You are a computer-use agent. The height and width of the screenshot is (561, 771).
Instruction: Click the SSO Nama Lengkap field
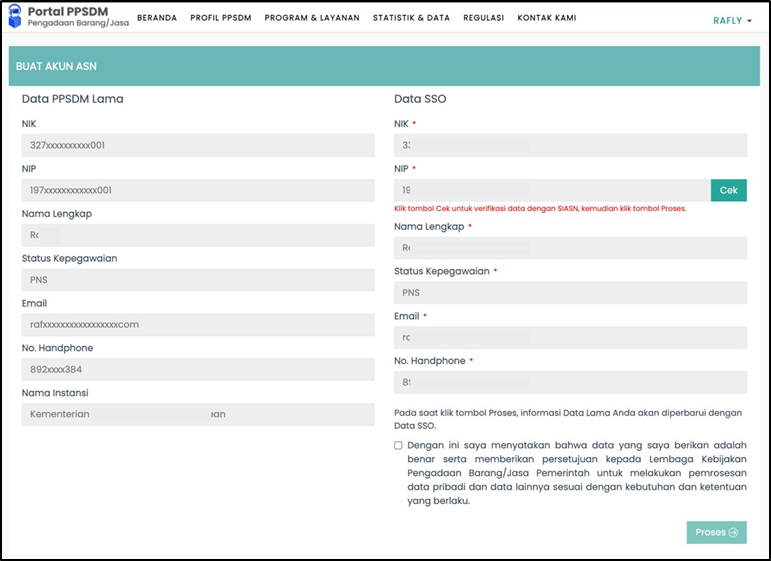pos(570,248)
